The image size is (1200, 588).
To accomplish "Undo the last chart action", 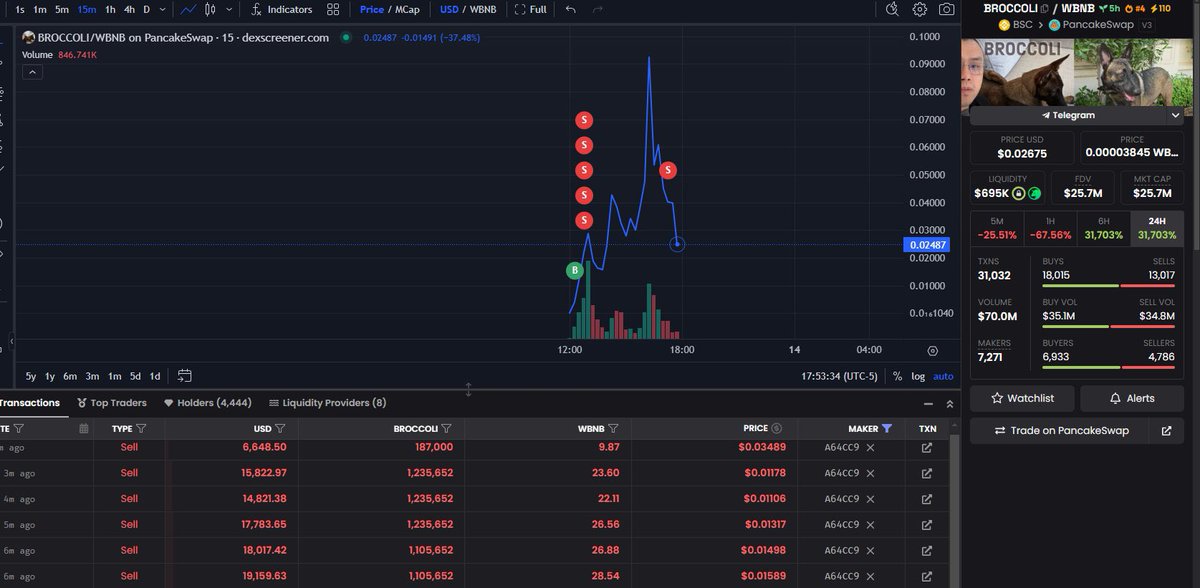I will tap(570, 9).
